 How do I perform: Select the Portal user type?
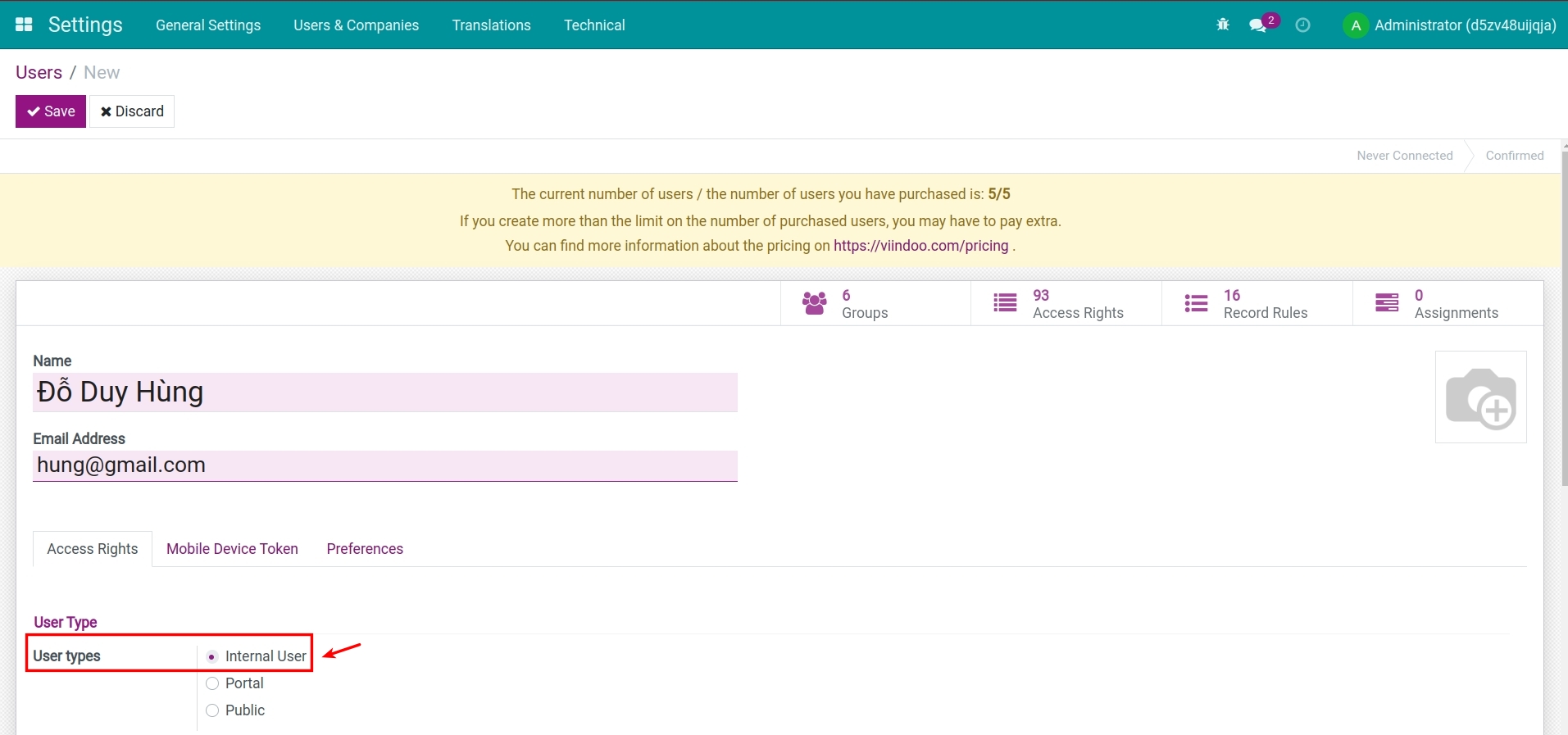(212, 683)
